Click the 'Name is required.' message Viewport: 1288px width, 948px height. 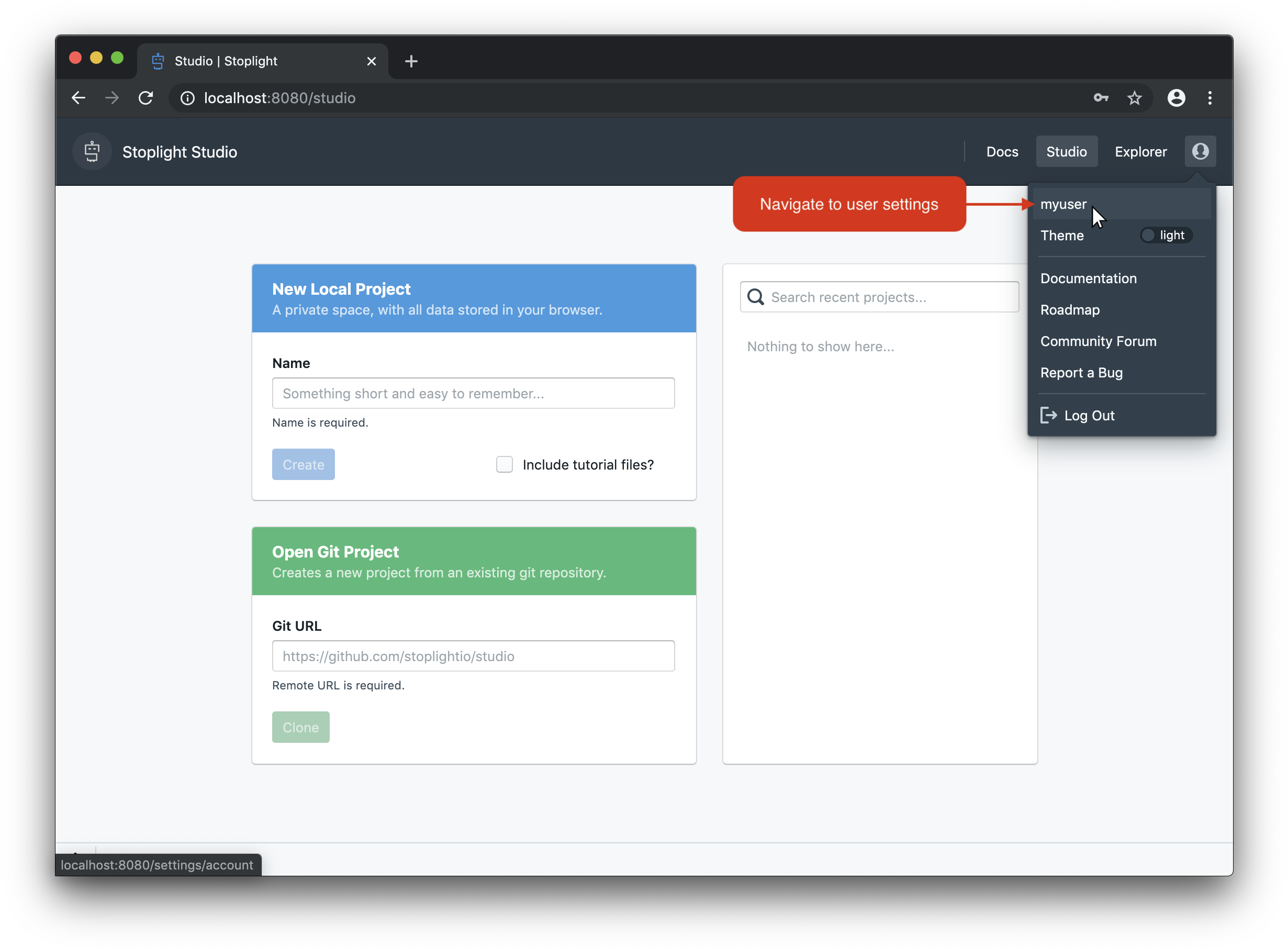[320, 422]
